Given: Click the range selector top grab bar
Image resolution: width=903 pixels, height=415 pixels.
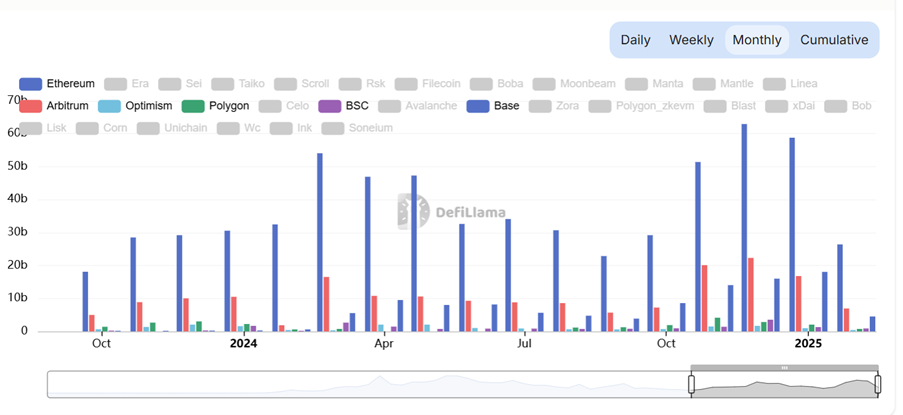Looking at the screenshot, I should [x=784, y=368].
